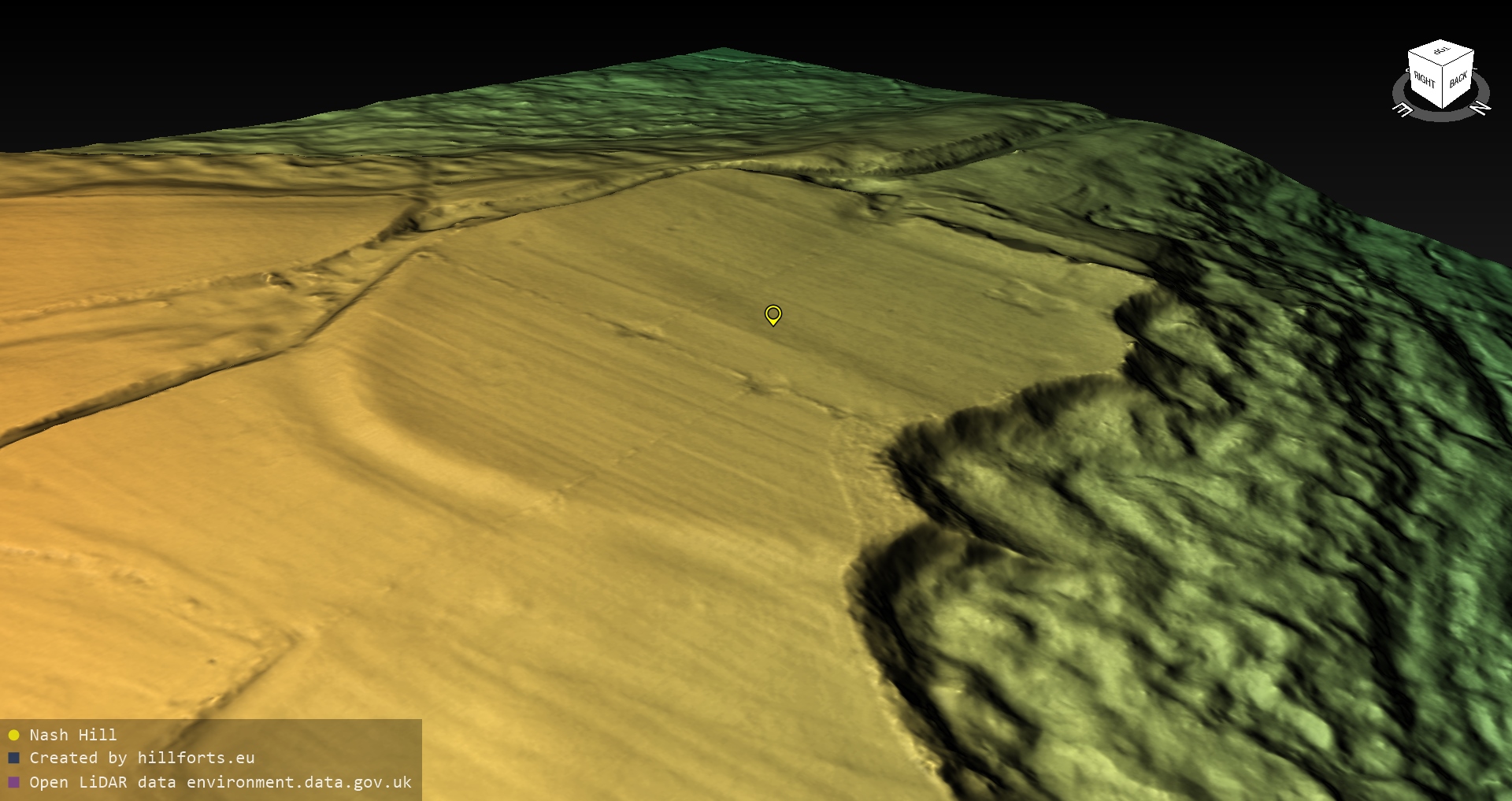Screen dimensions: 1512x801
Task: Click the purple square beside Open LiDAR data
Action: [13, 782]
